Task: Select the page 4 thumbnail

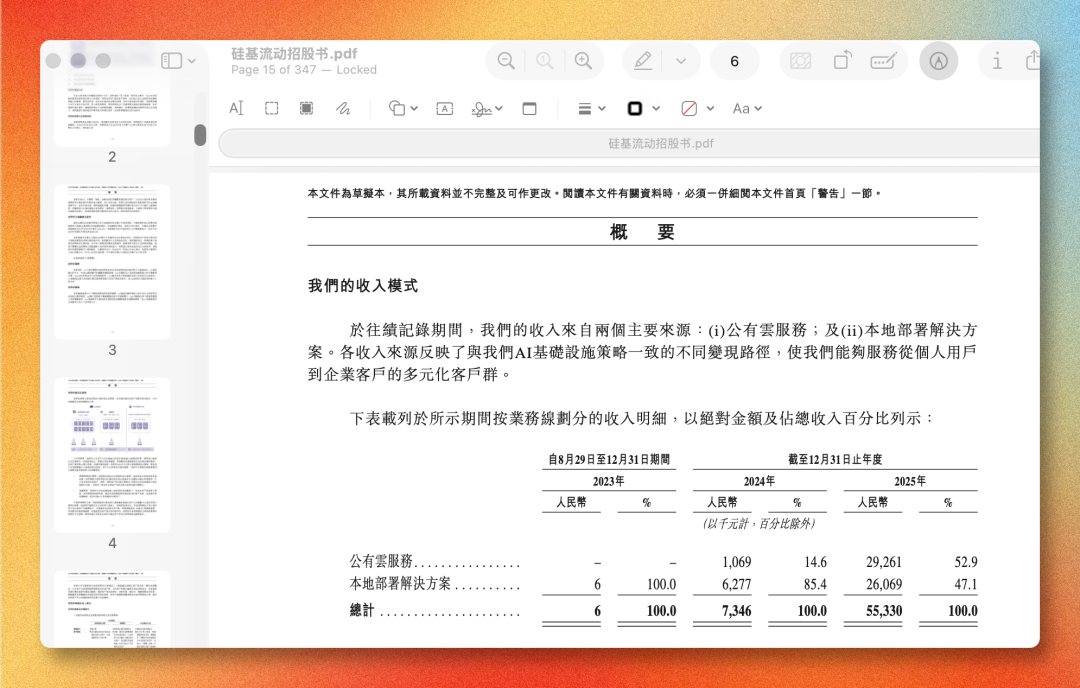Action: click(x=112, y=455)
